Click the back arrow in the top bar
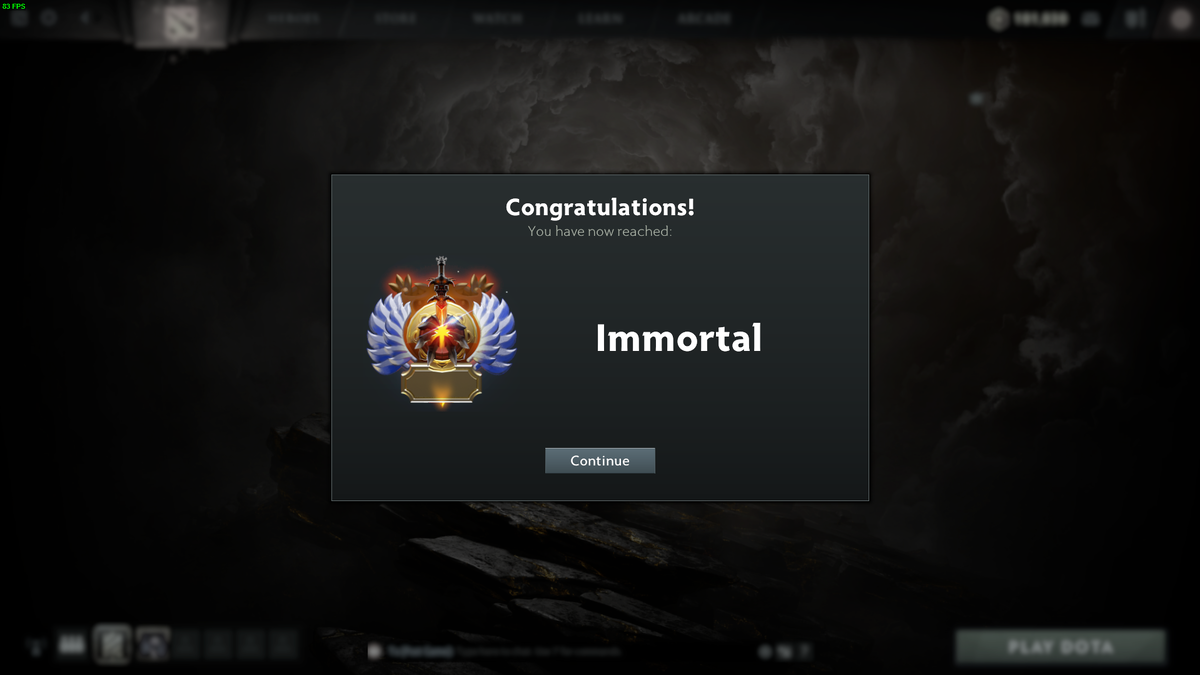1200x675 pixels. click(84, 18)
